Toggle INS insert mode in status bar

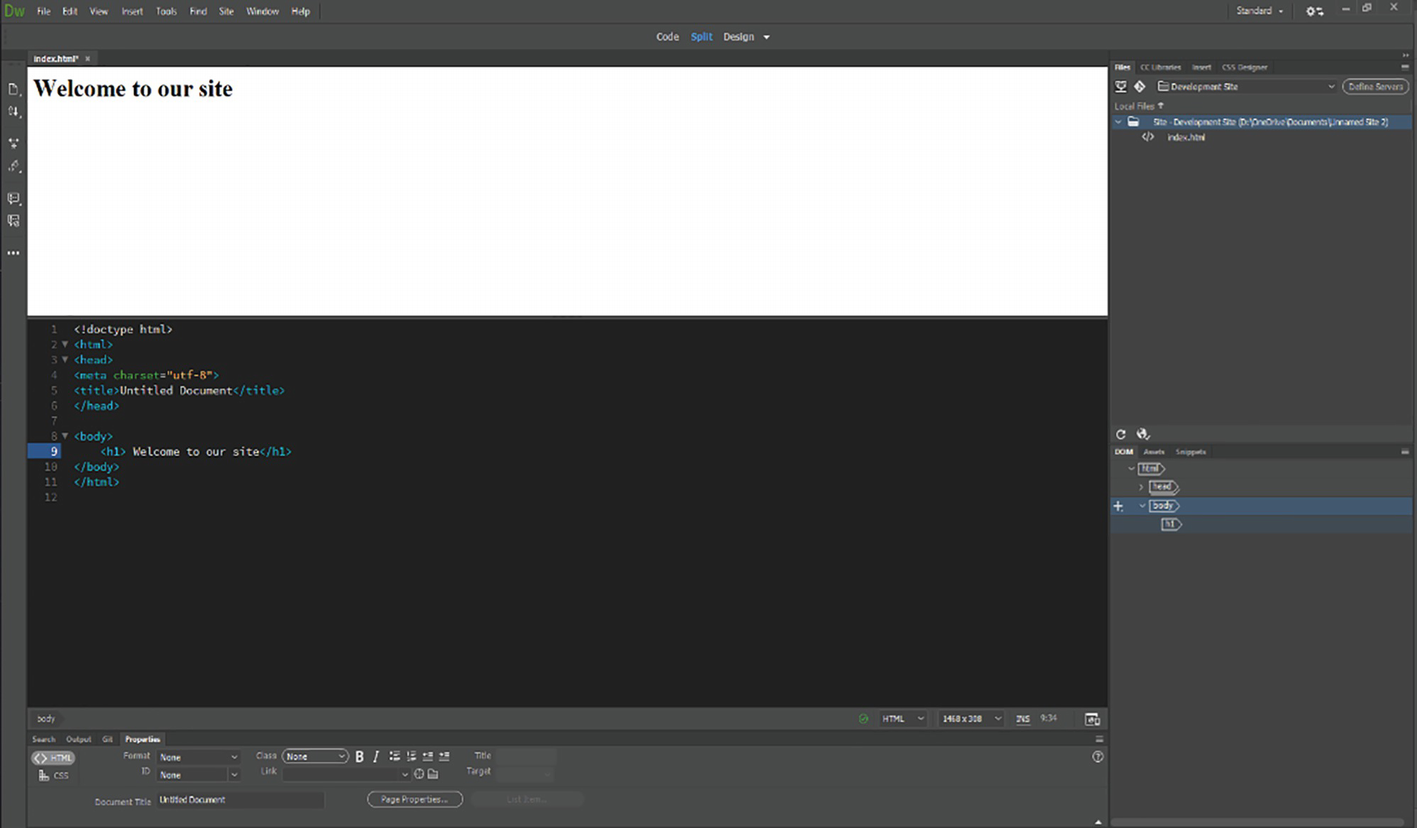(1023, 719)
